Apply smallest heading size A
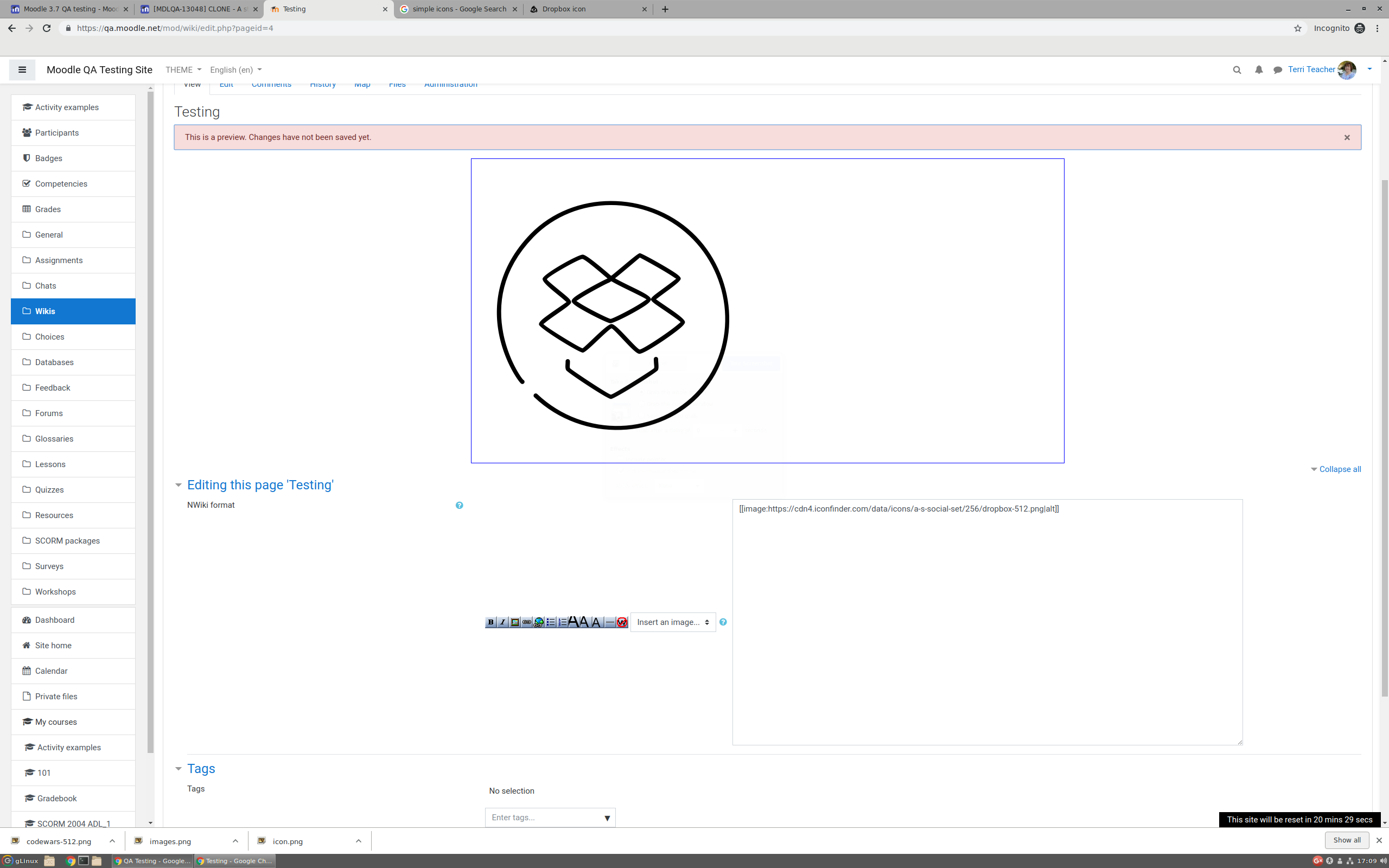 pos(597,622)
